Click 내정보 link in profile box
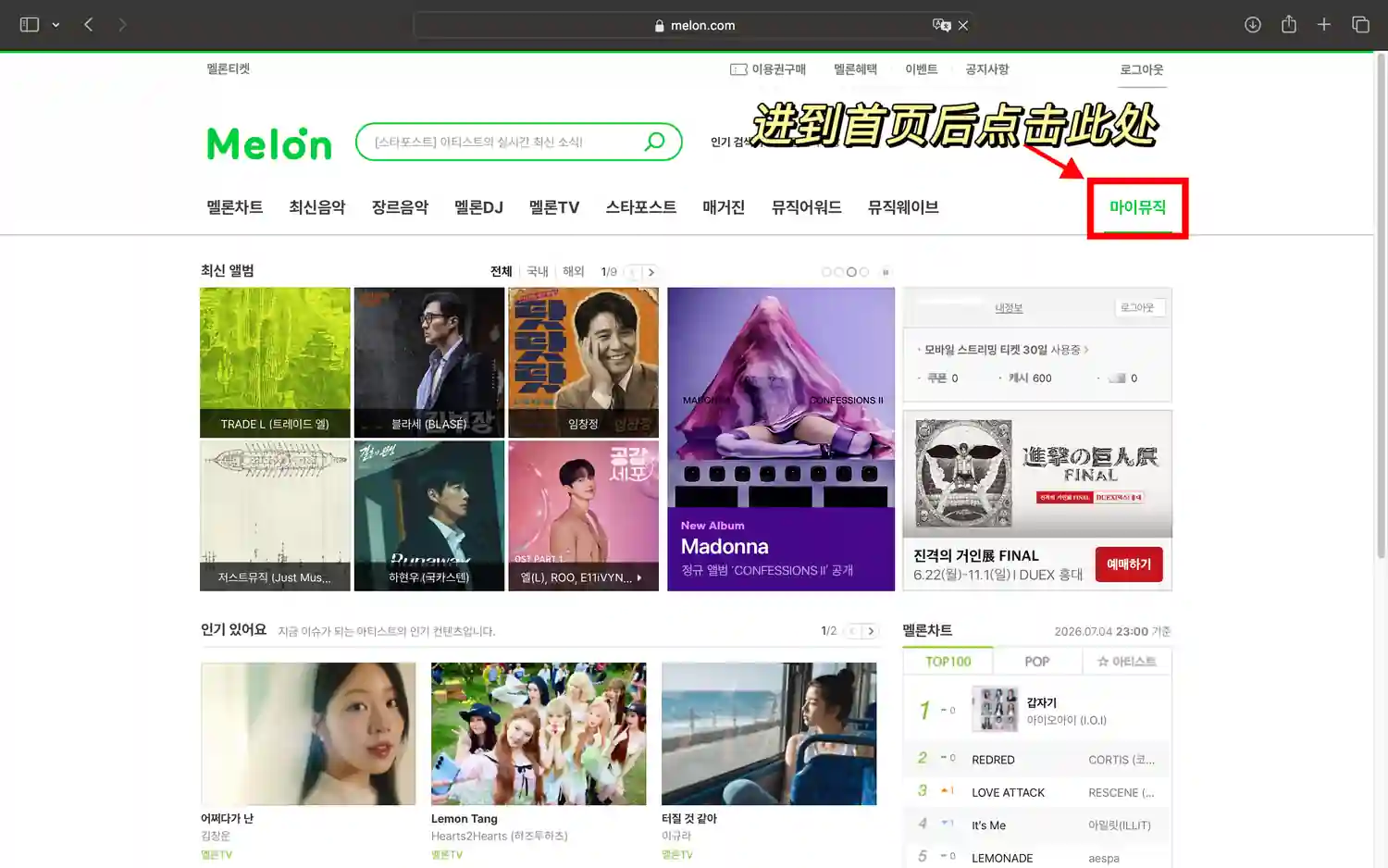The height and width of the screenshot is (868, 1388). [x=1009, y=308]
